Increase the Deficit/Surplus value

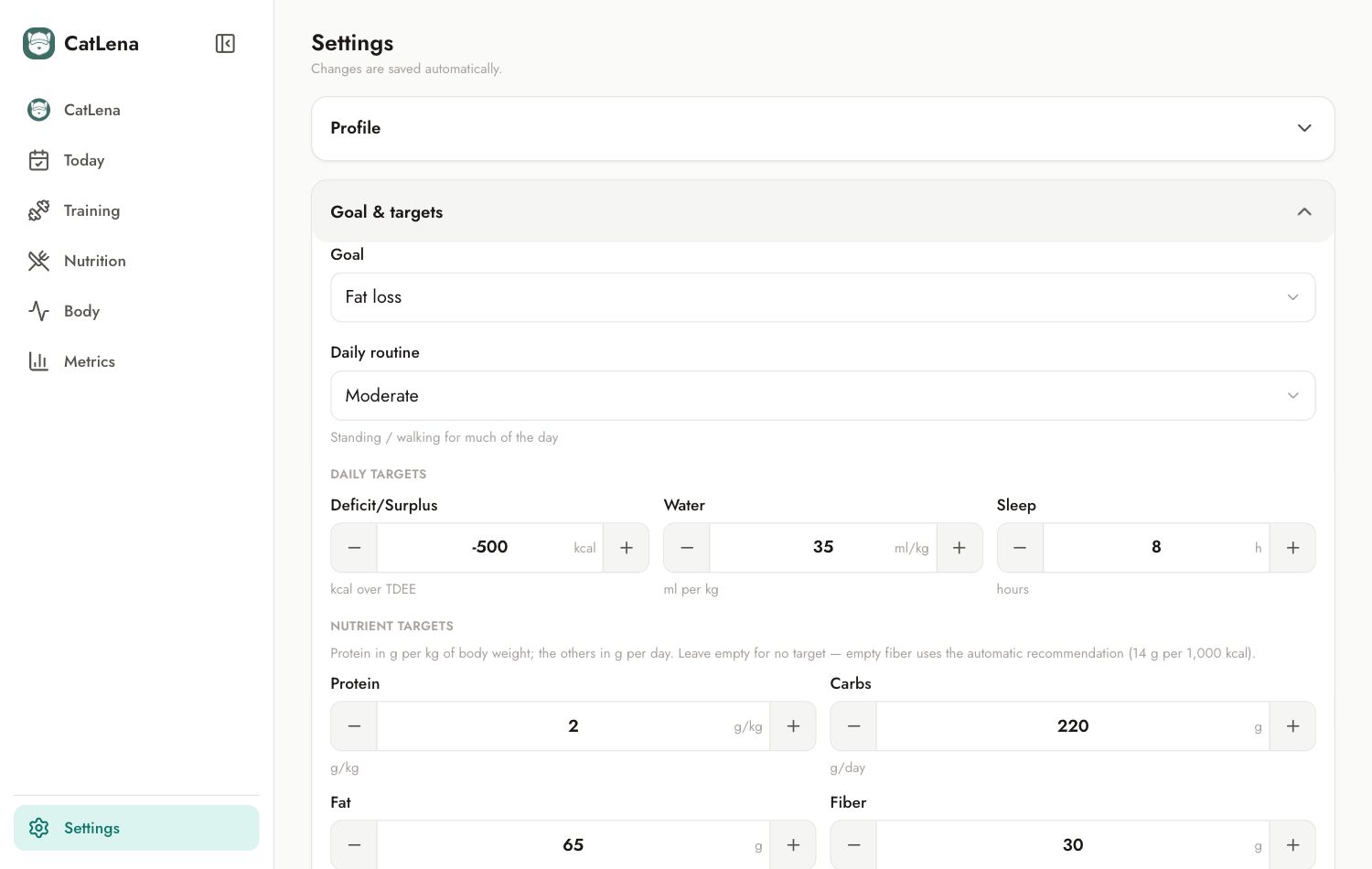click(x=627, y=548)
